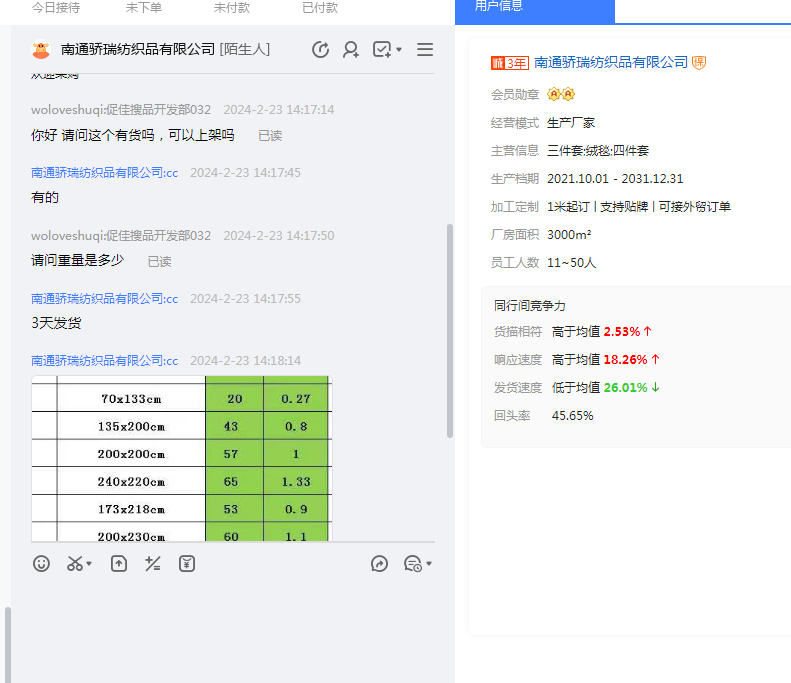Screen dimensions: 791x683
Task: Open the hamburger menu in chat header
Action: (425, 50)
